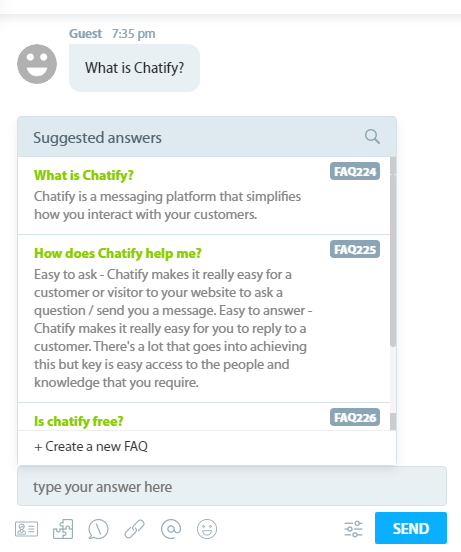Open the emoji smiley picker
Viewport: 461px width, 552px height.
tap(207, 529)
